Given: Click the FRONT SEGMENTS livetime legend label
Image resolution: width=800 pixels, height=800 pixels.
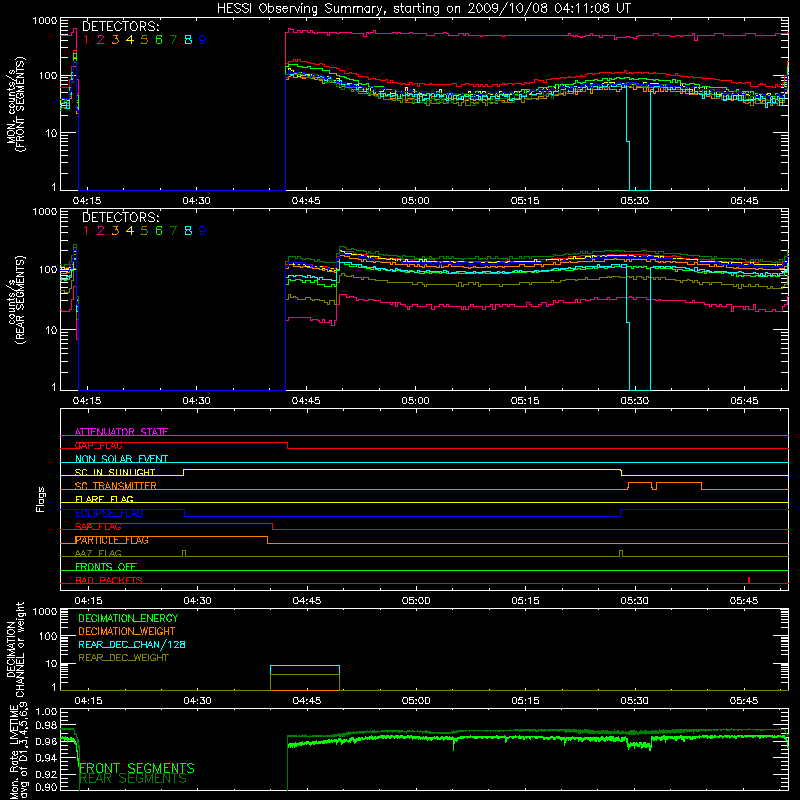Looking at the screenshot, I should tap(137, 768).
